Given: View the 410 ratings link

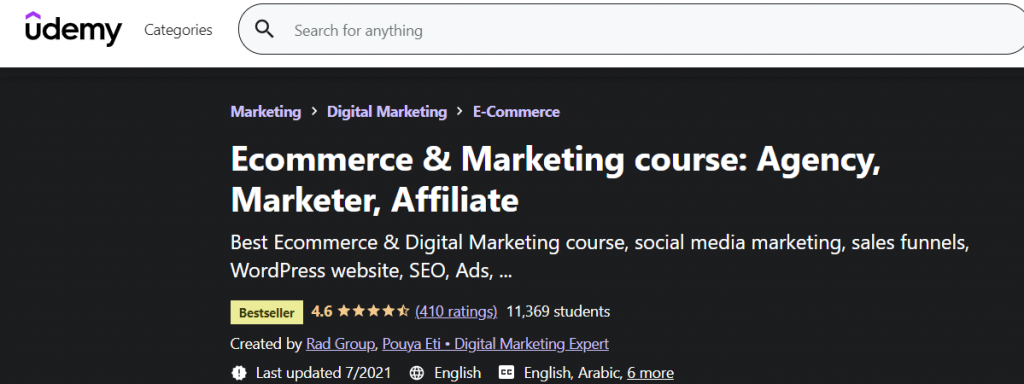Looking at the screenshot, I should tap(456, 312).
